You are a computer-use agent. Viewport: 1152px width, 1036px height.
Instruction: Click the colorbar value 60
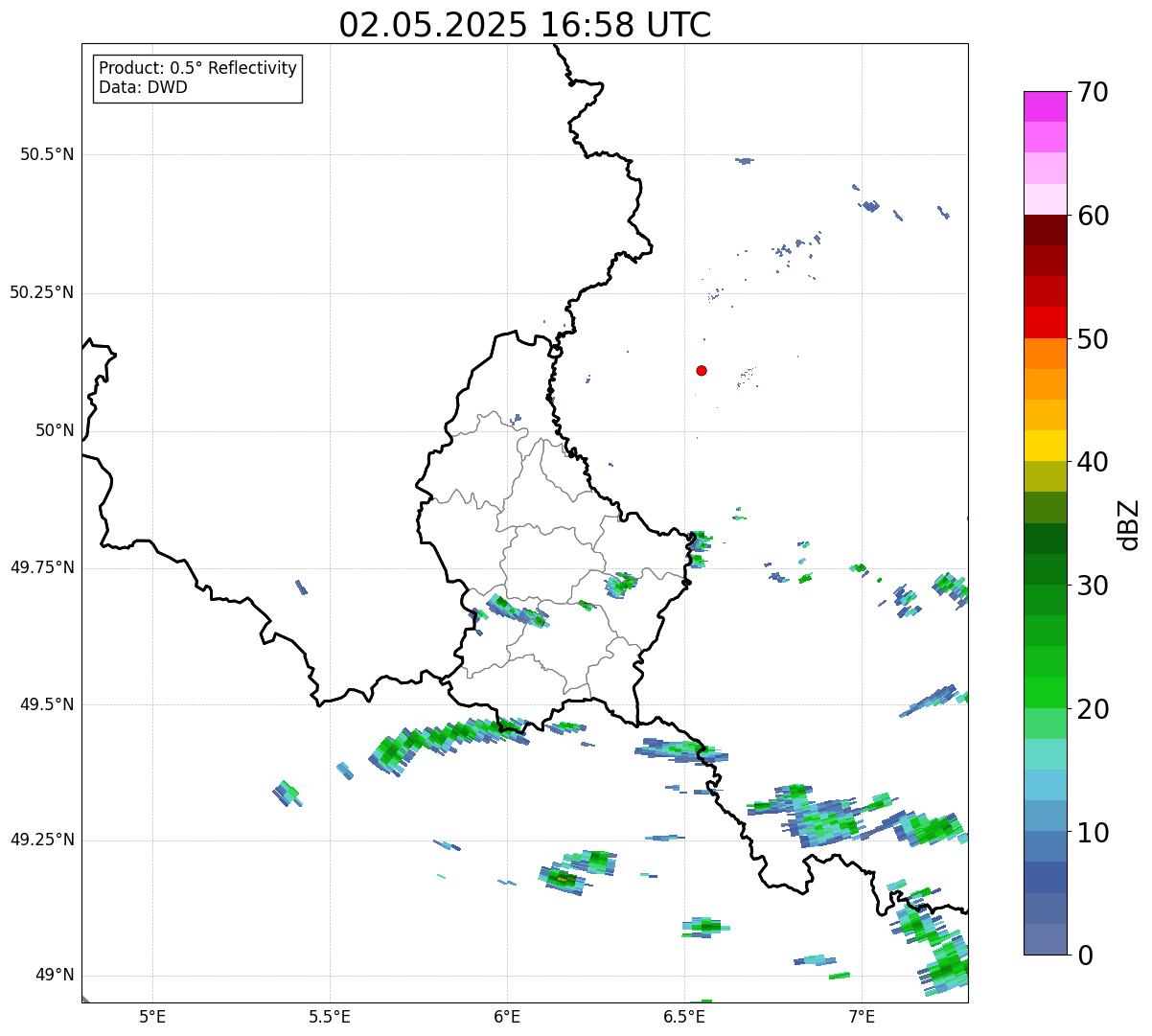[x=1093, y=216]
